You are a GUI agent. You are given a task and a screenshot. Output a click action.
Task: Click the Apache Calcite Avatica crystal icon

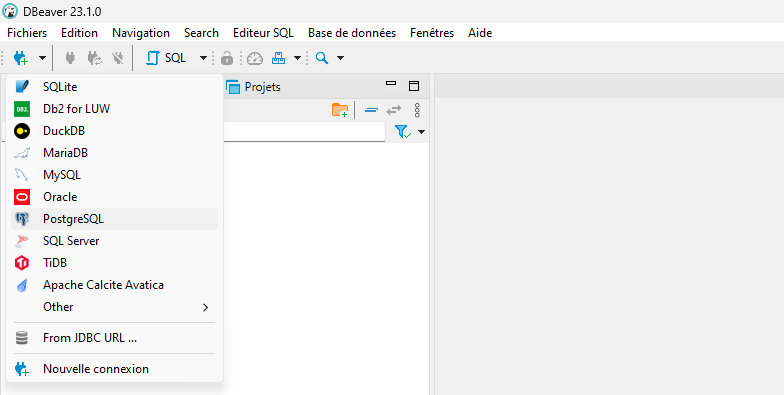22,285
